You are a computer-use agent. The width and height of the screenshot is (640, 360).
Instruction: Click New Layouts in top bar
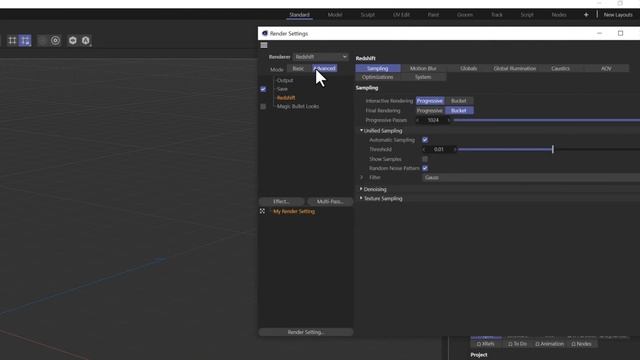coord(618,15)
